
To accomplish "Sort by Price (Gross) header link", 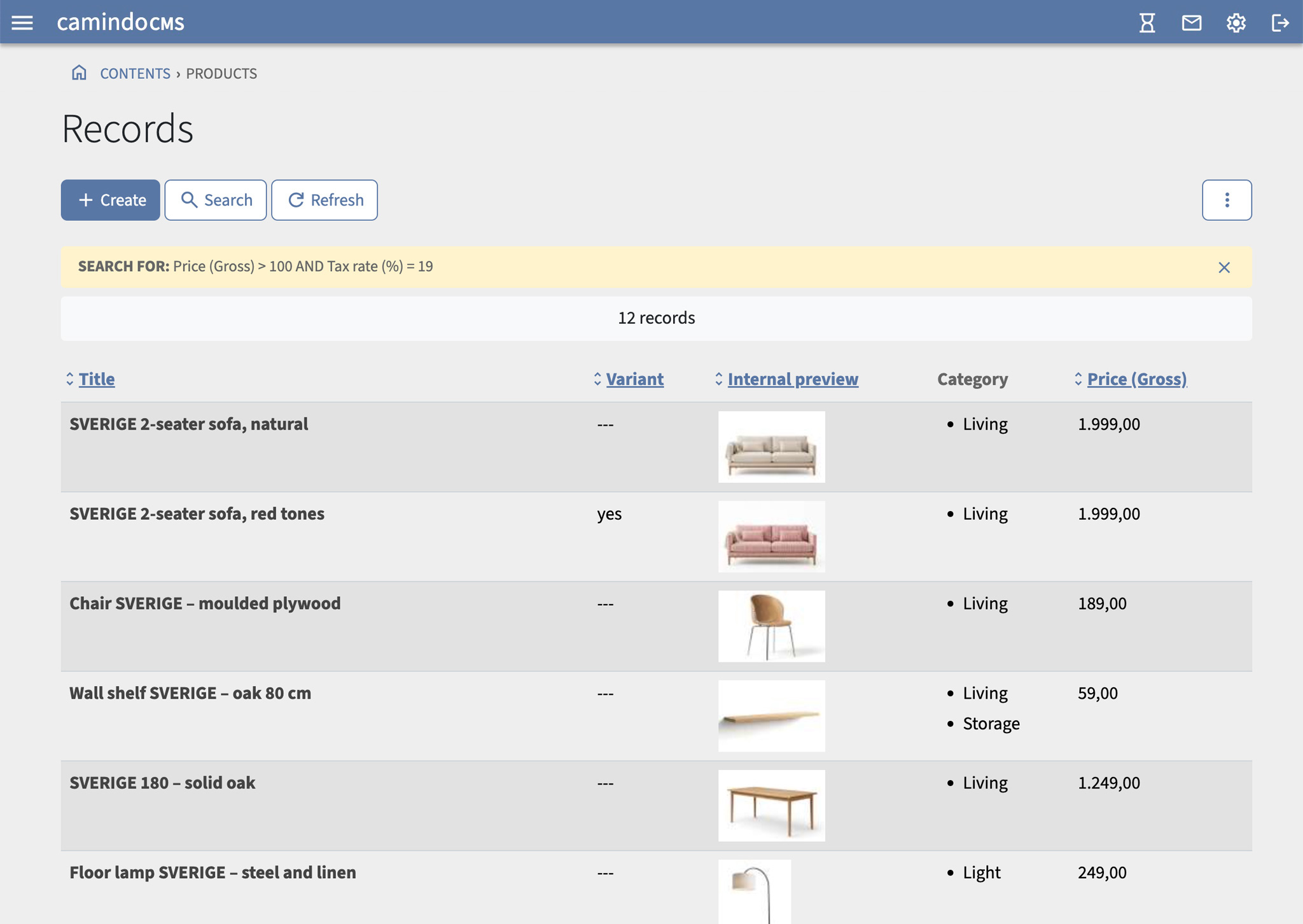I will tap(1137, 379).
